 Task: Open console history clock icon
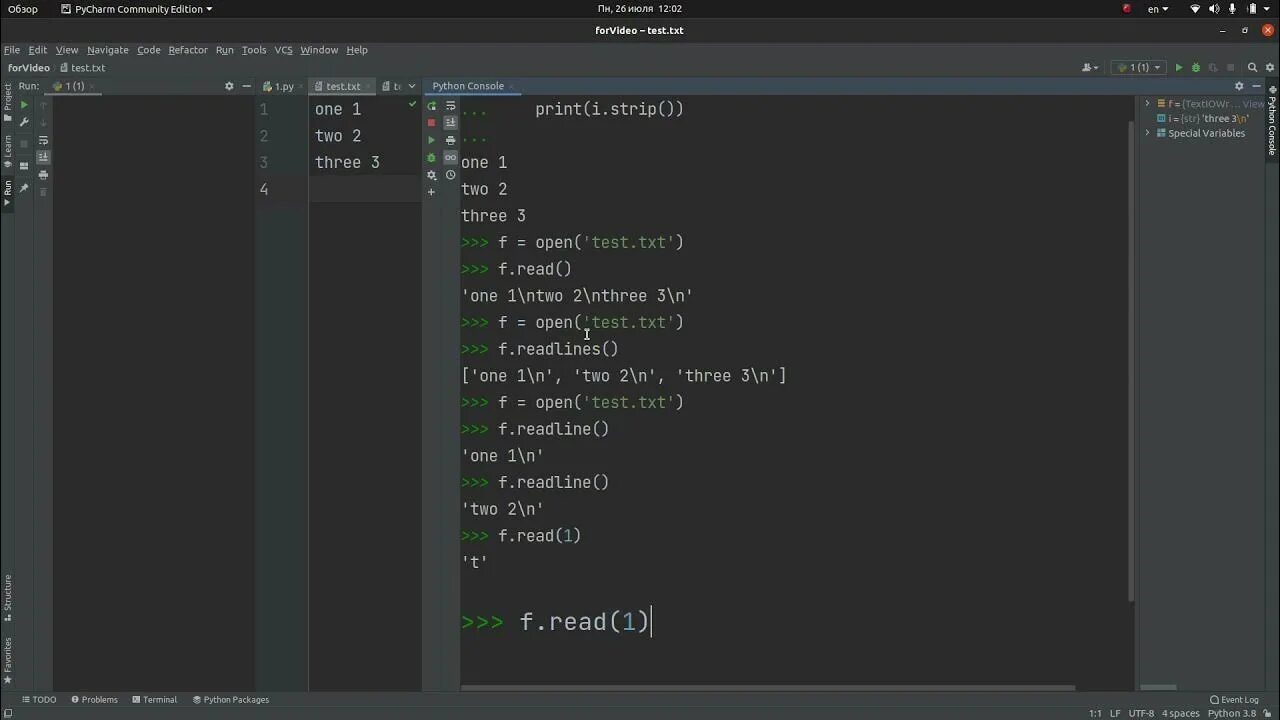(x=450, y=175)
